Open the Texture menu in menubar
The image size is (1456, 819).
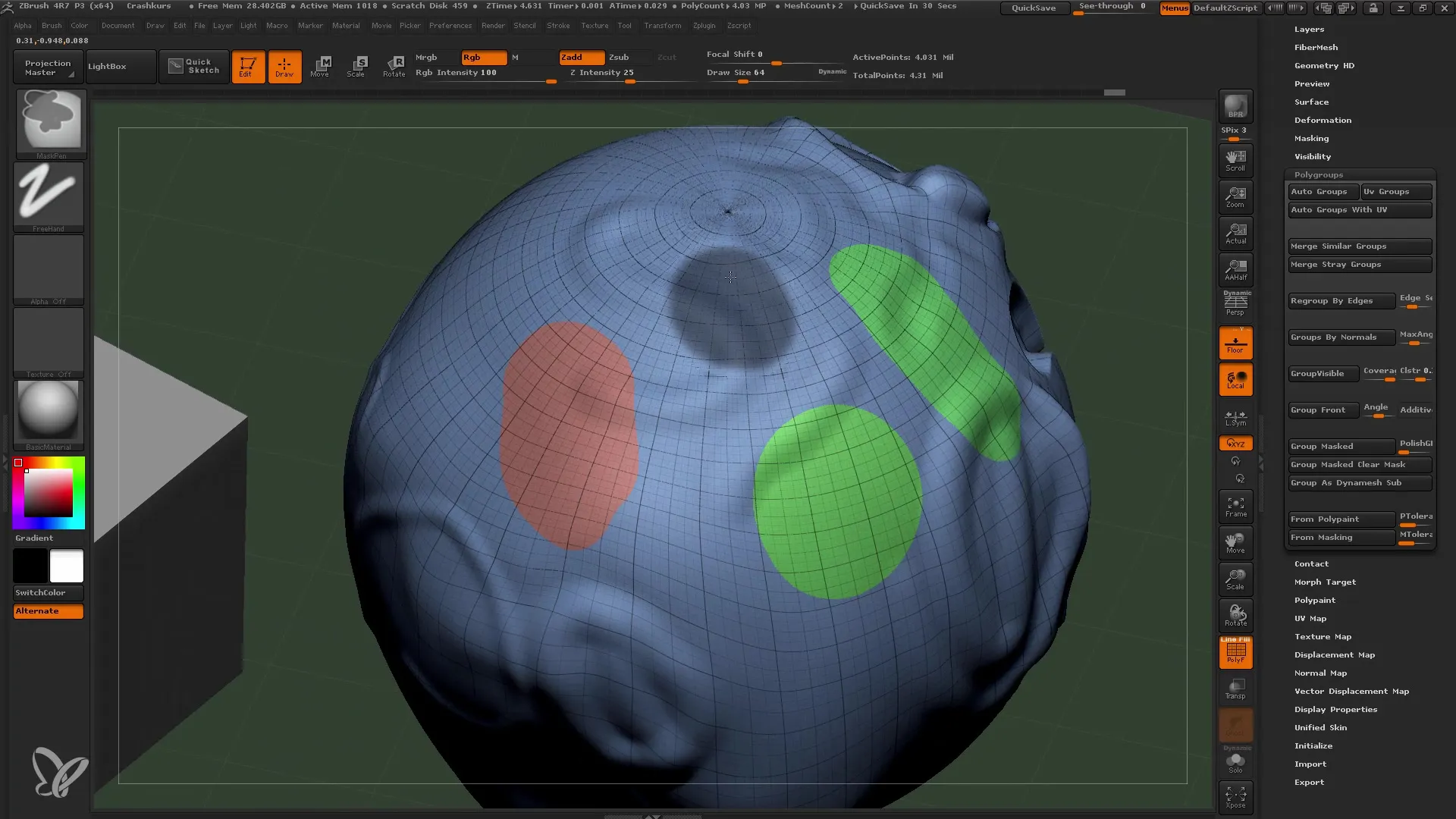coord(594,25)
